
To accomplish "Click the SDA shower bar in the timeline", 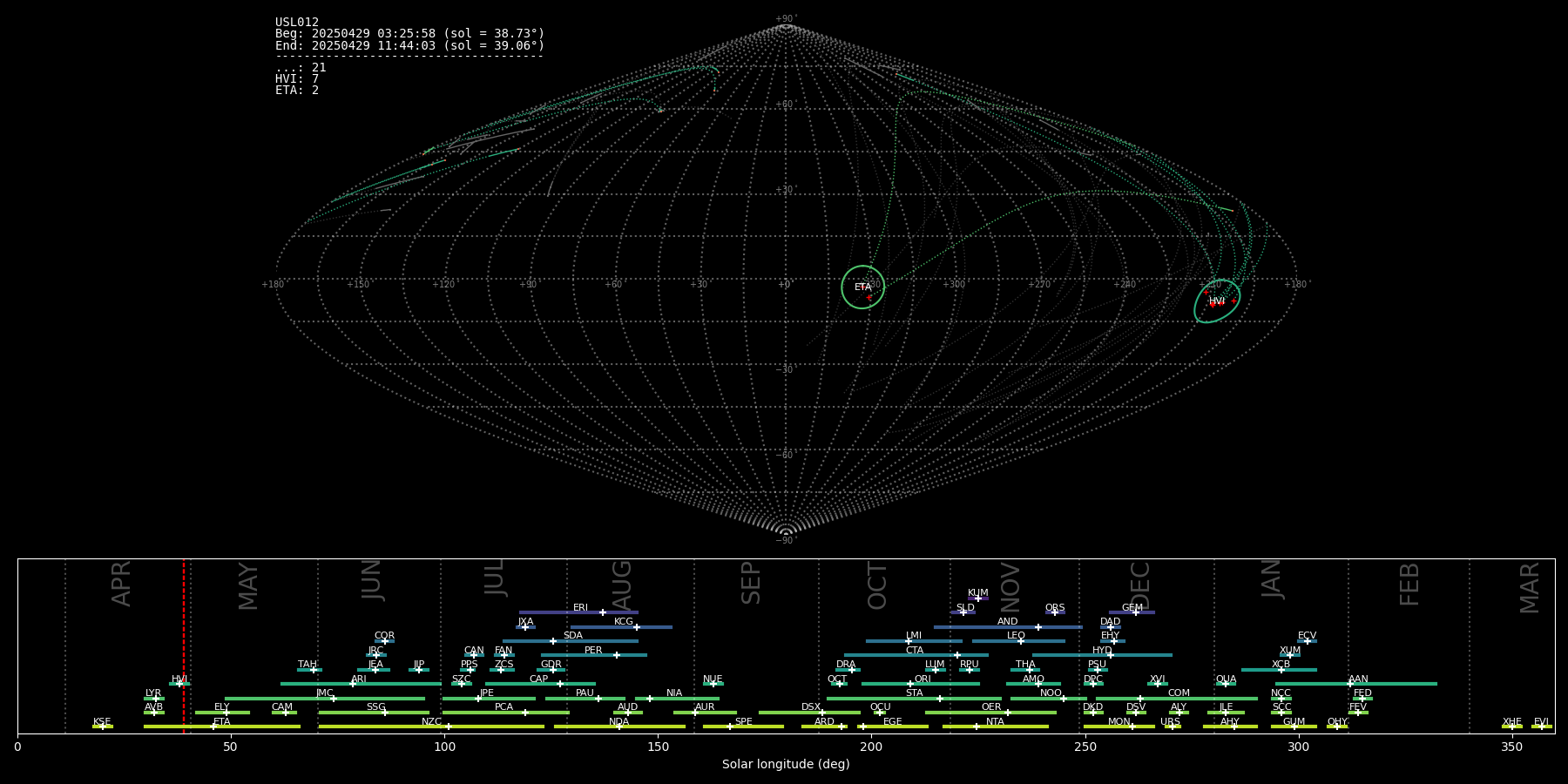I will click(571, 641).
